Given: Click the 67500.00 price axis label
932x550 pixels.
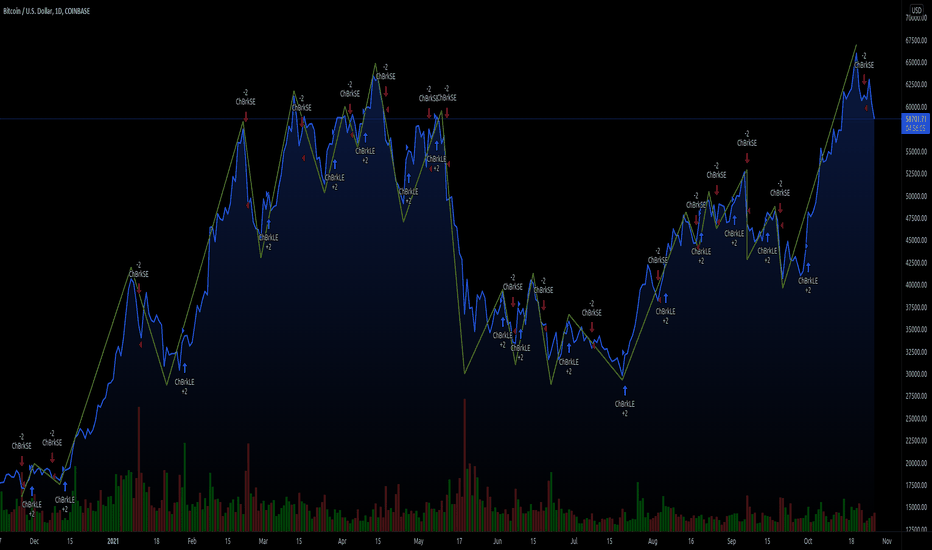Looking at the screenshot, I should tap(916, 40).
